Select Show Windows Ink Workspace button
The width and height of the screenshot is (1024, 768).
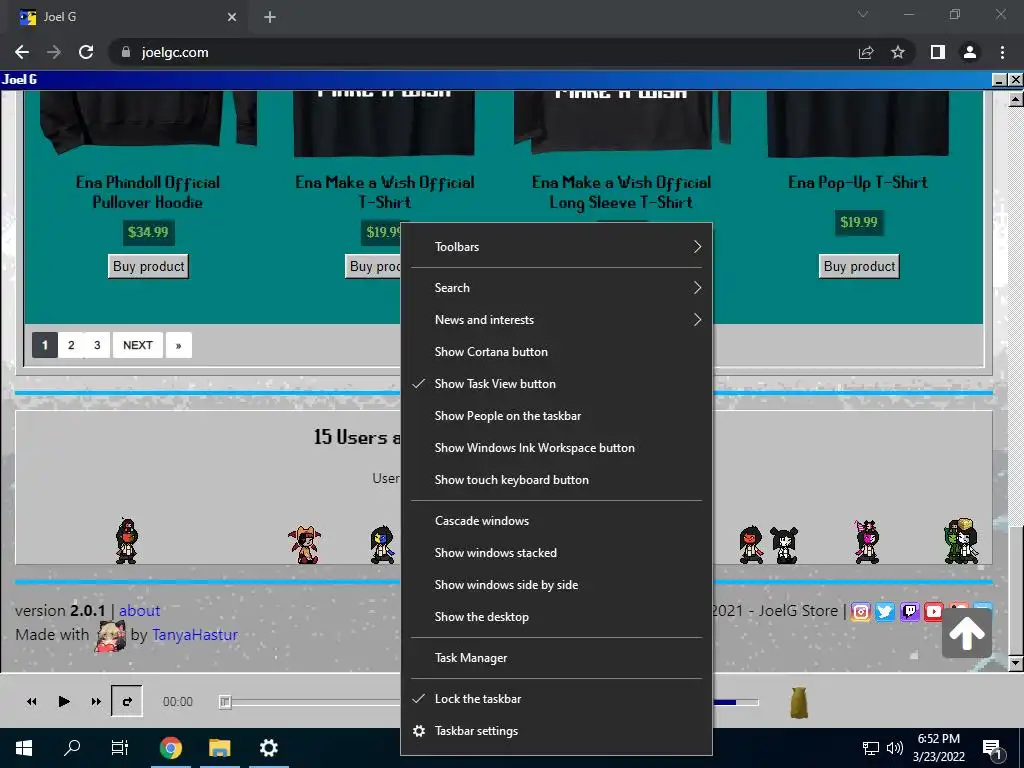[556, 448]
